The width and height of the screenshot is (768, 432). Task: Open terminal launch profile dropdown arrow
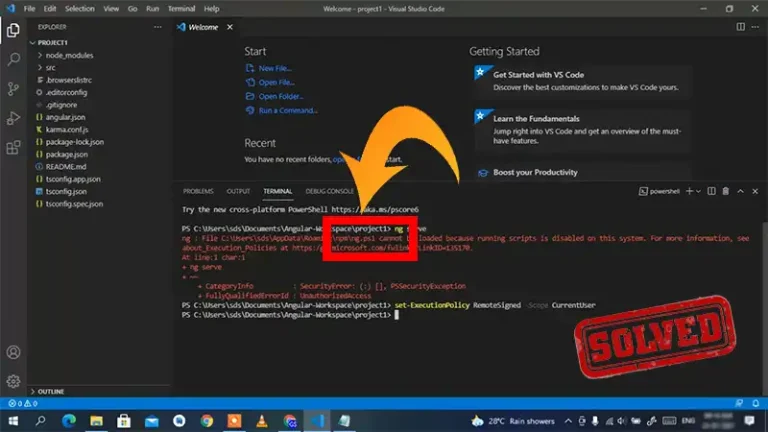[x=698, y=191]
